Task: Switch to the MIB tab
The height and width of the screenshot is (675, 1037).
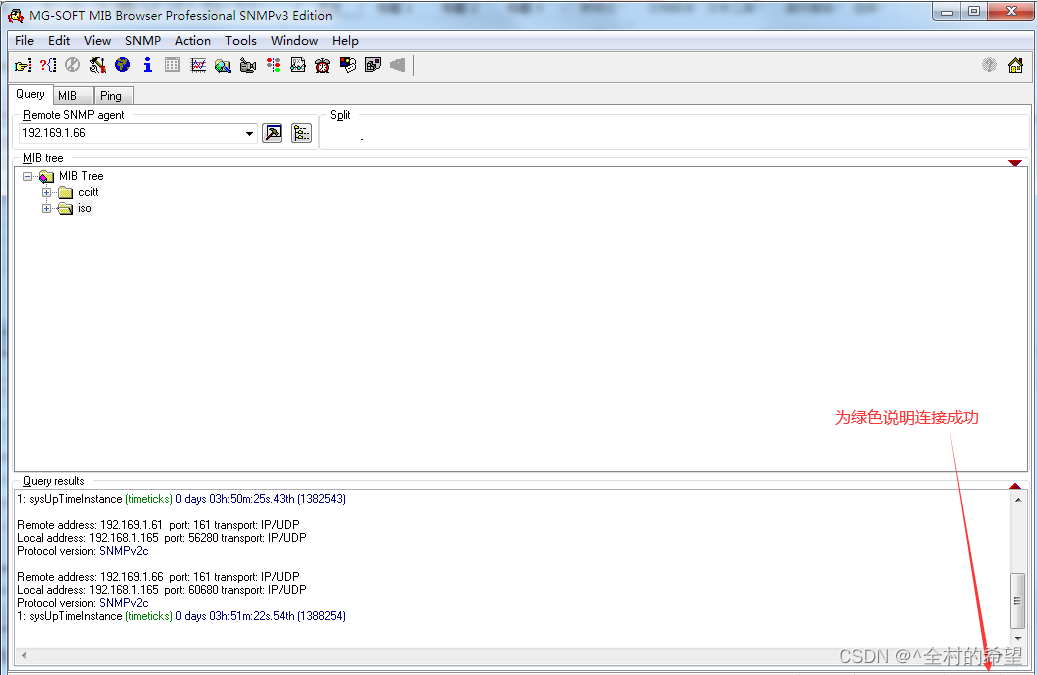Action: click(71, 94)
